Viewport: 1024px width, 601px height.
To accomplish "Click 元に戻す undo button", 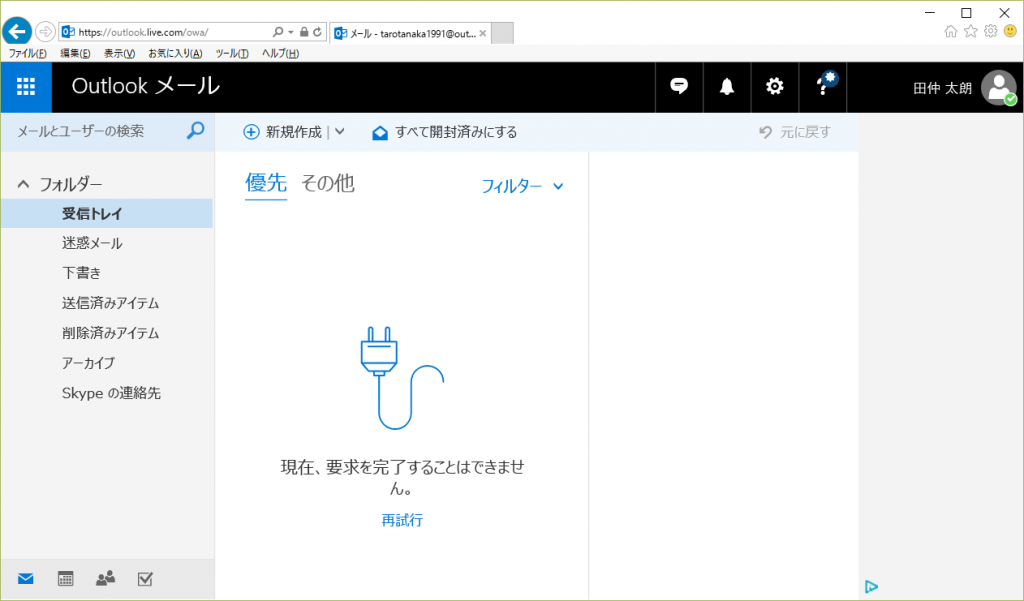I will pos(795,132).
